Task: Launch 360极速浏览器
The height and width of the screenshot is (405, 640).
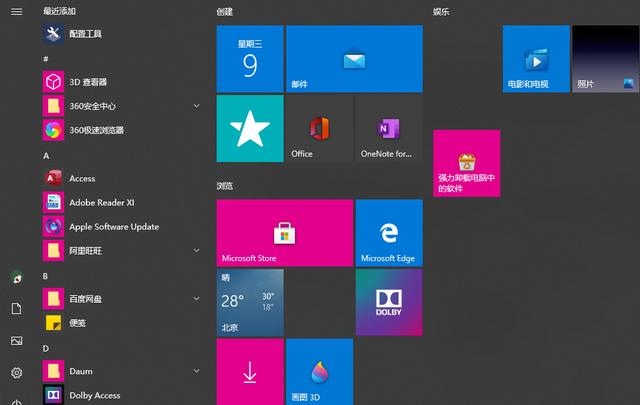Action: [122, 130]
